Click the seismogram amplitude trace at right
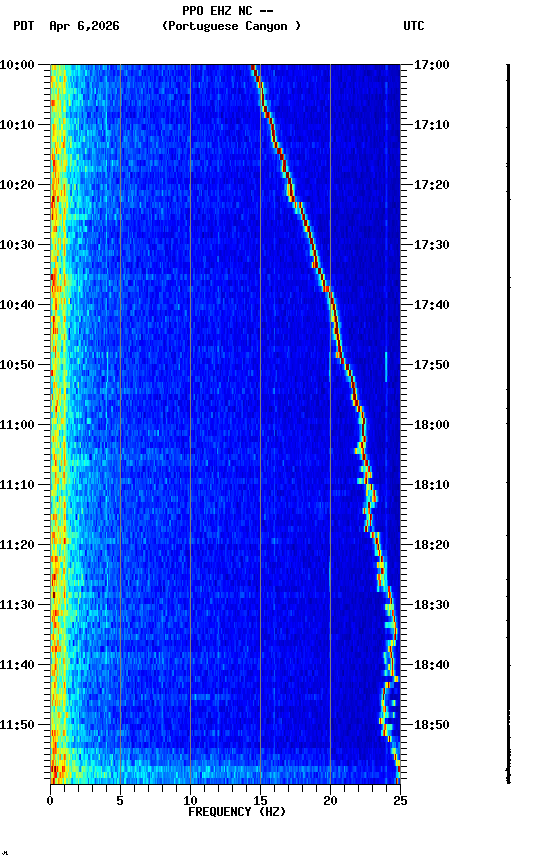This screenshot has height=864, width=552. click(x=508, y=424)
